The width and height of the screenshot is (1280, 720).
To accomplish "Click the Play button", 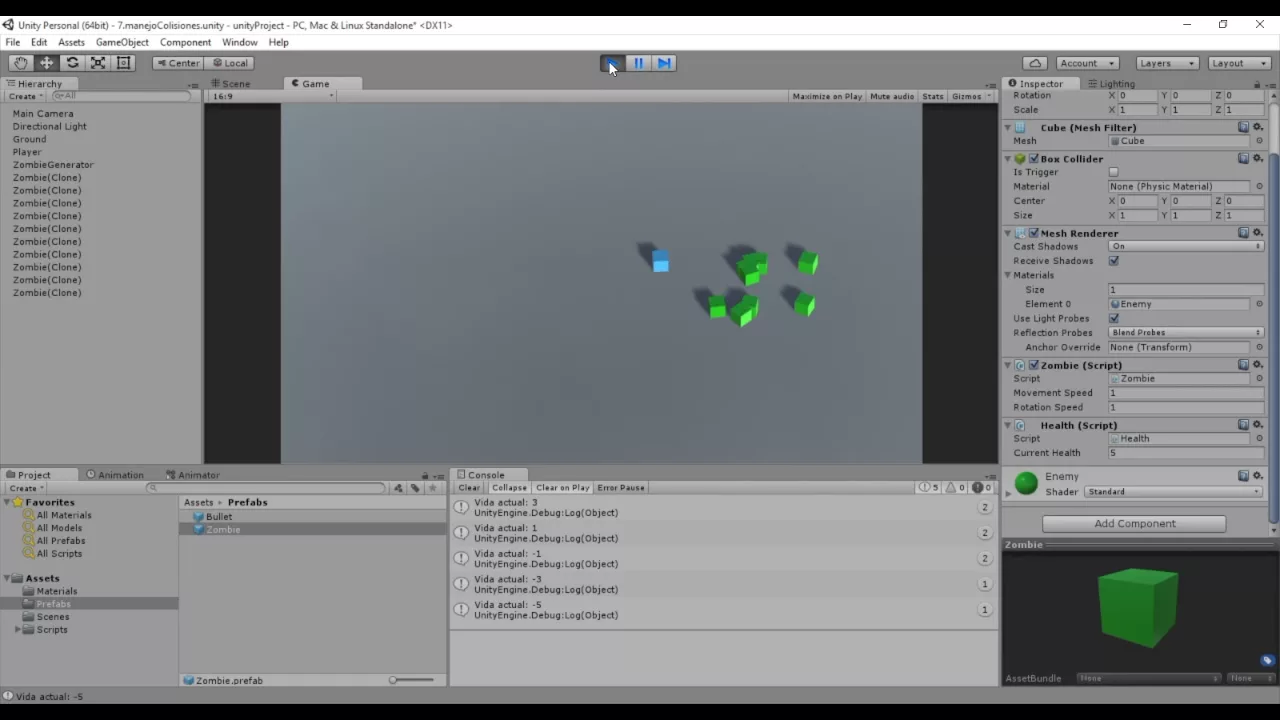I will (x=612, y=63).
